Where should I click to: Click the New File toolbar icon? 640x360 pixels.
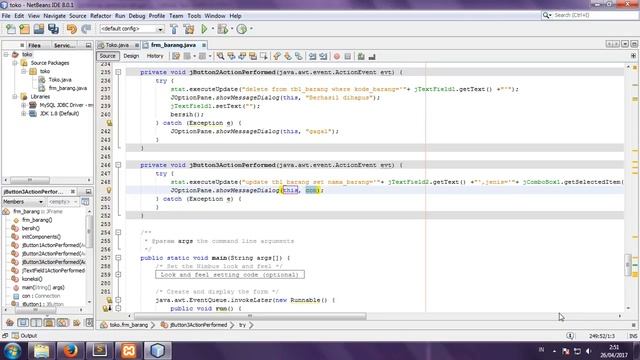[11, 29]
